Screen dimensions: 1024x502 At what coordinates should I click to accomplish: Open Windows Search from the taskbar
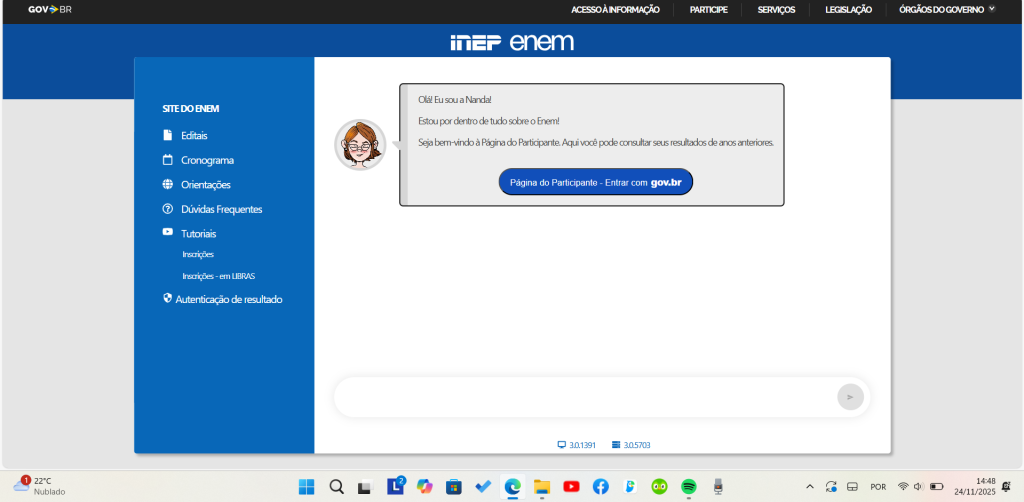tap(336, 487)
